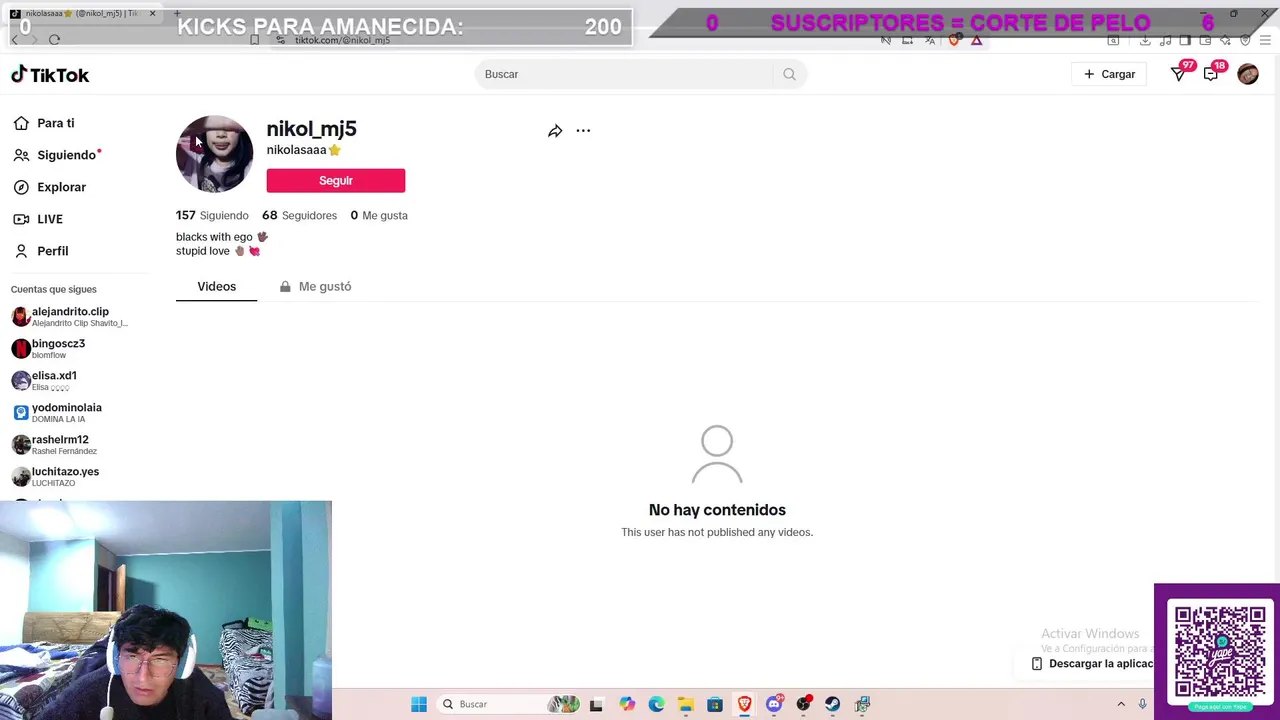Open the Explorar page

click(x=61, y=187)
